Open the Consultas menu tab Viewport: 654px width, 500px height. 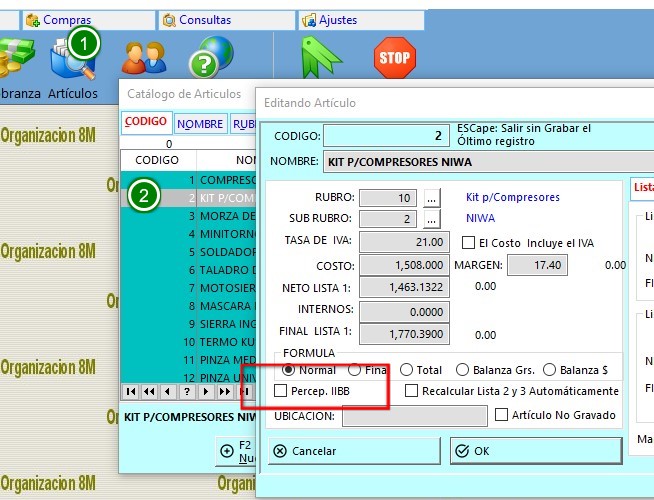226,20
